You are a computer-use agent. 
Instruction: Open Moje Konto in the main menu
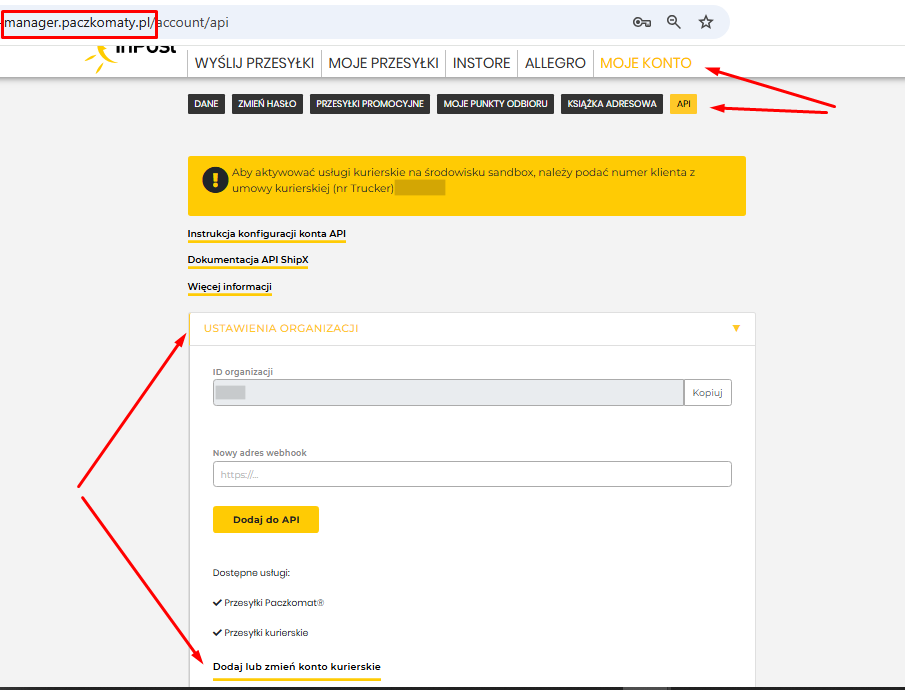(646, 63)
